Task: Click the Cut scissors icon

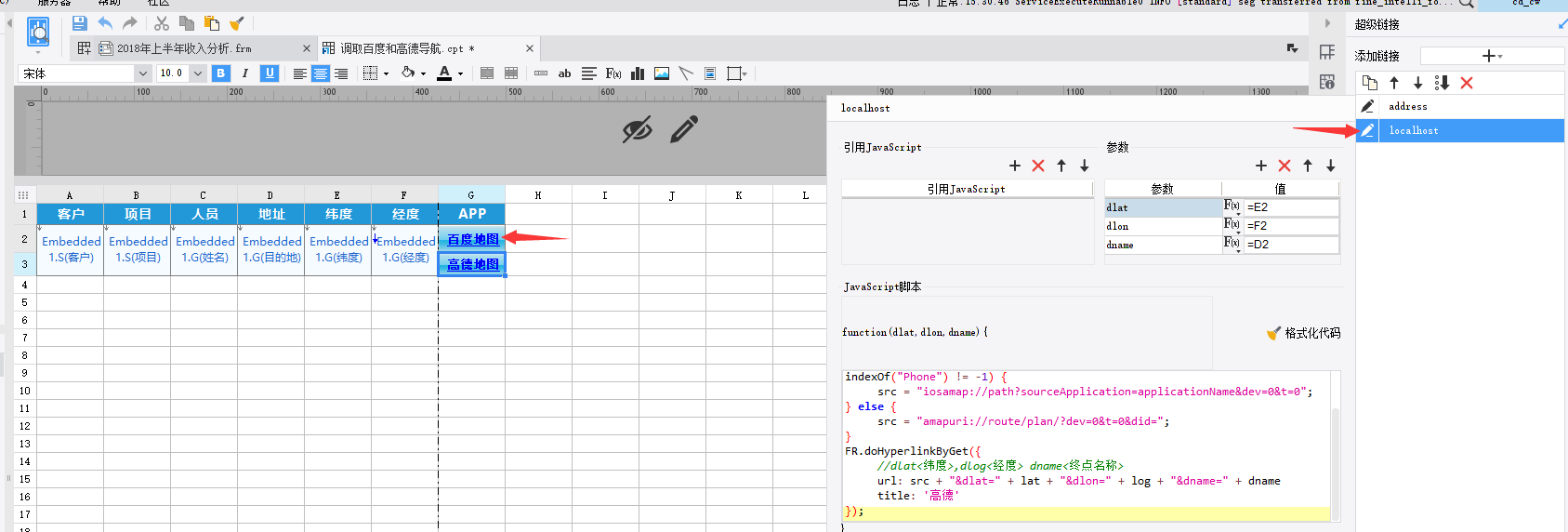Action: [162, 23]
